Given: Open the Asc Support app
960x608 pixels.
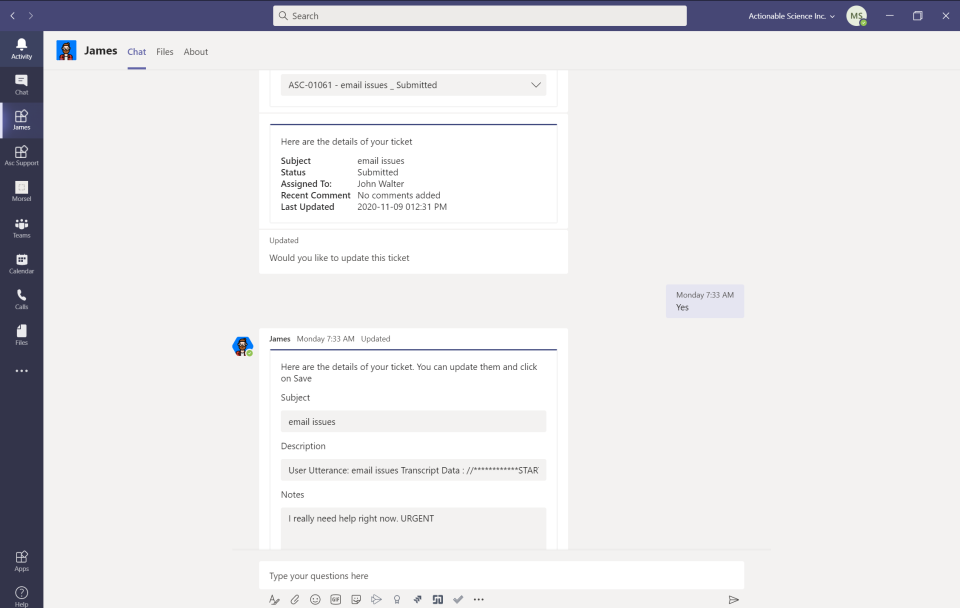Looking at the screenshot, I should pyautogui.click(x=21, y=154).
